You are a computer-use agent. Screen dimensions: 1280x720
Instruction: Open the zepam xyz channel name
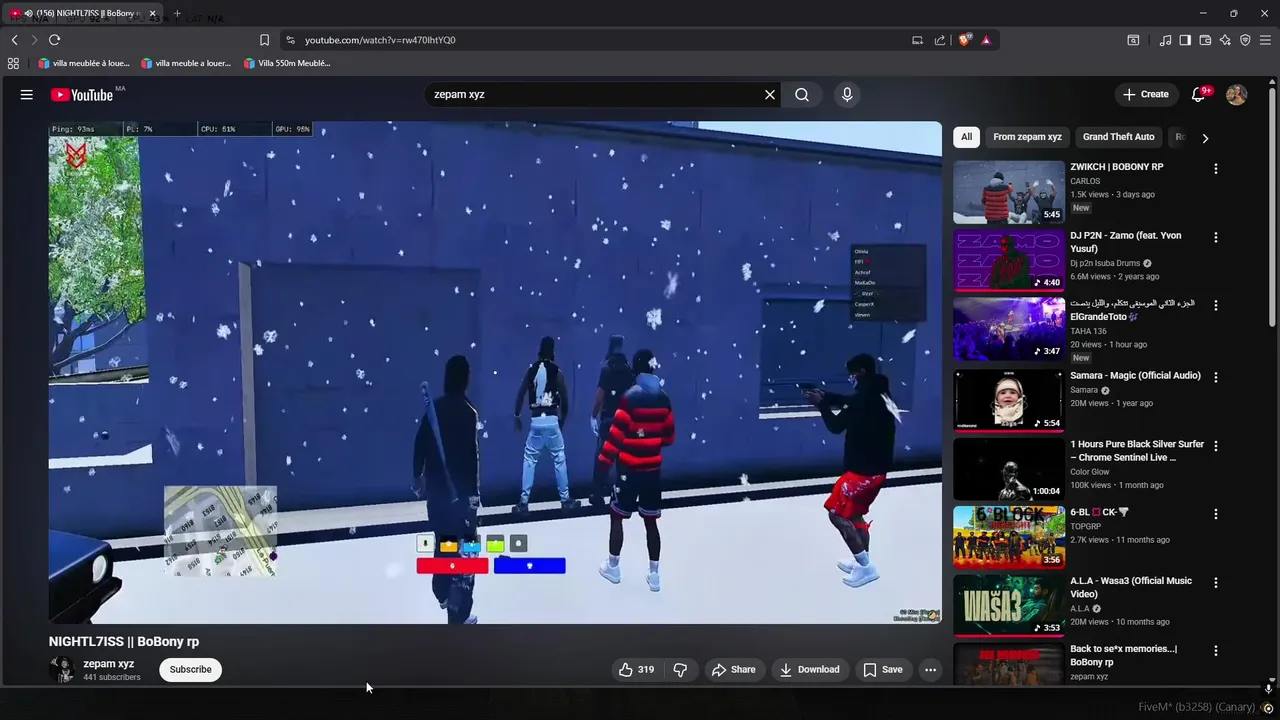click(109, 664)
